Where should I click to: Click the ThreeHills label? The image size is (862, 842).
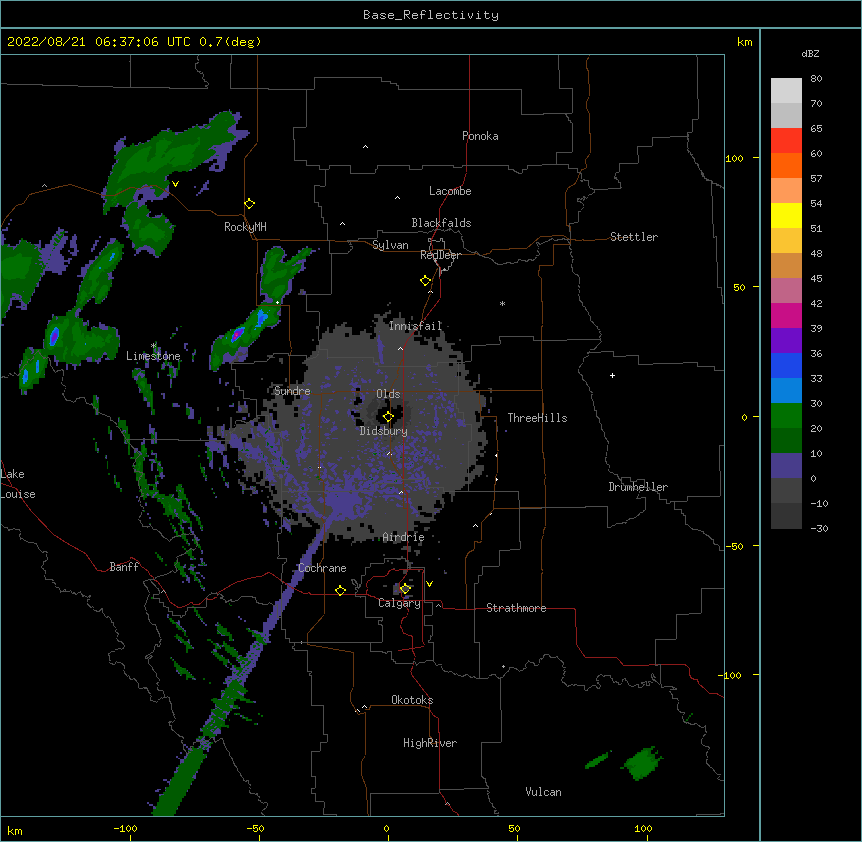[537, 418]
